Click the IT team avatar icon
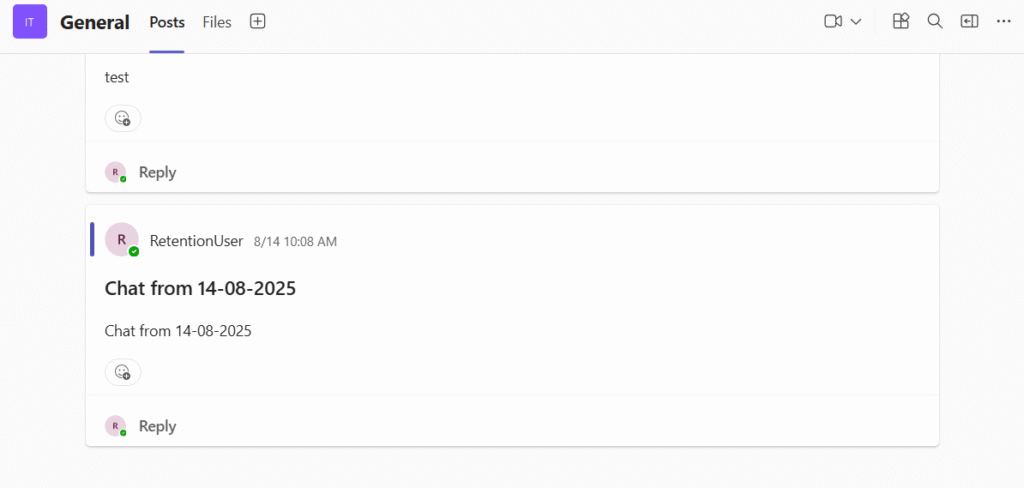The height and width of the screenshot is (488, 1024). (x=30, y=22)
